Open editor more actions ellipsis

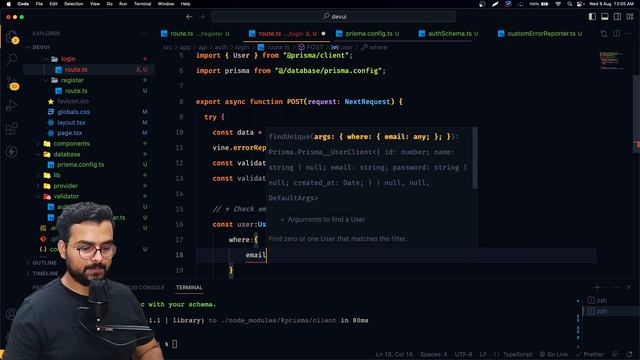[629, 33]
